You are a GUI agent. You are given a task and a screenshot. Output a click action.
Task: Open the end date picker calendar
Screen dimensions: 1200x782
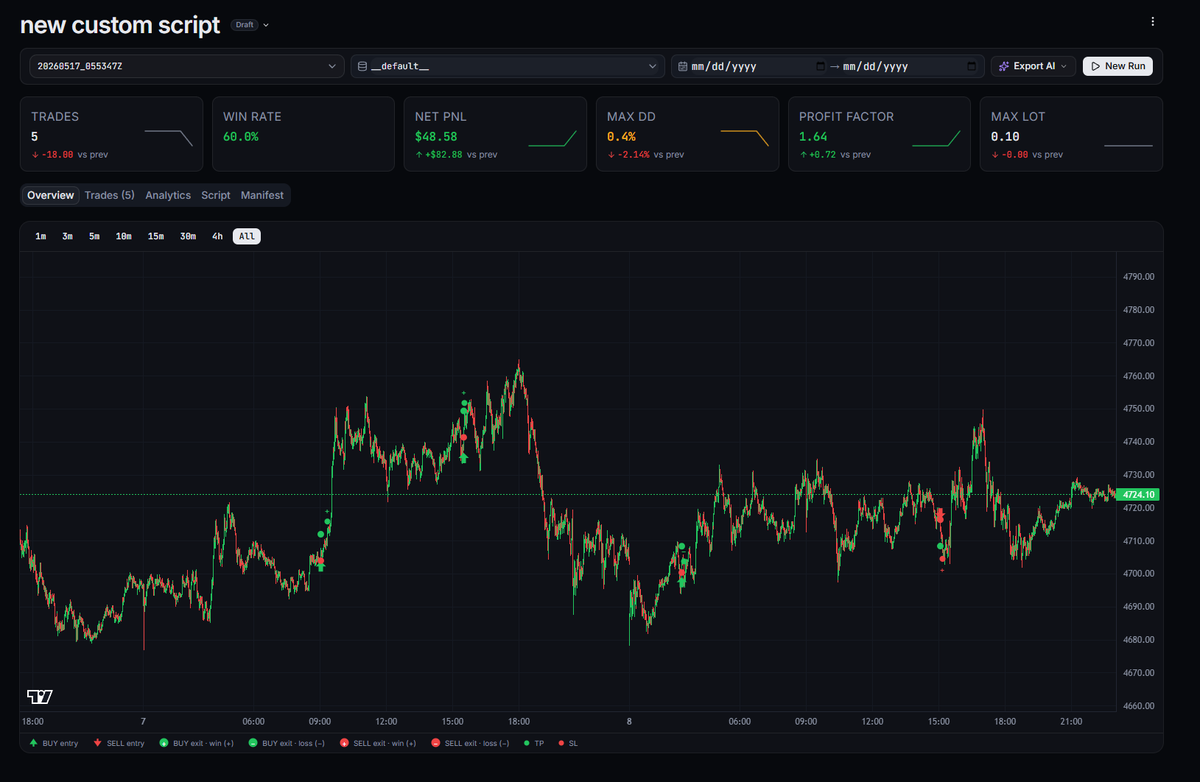click(972, 66)
